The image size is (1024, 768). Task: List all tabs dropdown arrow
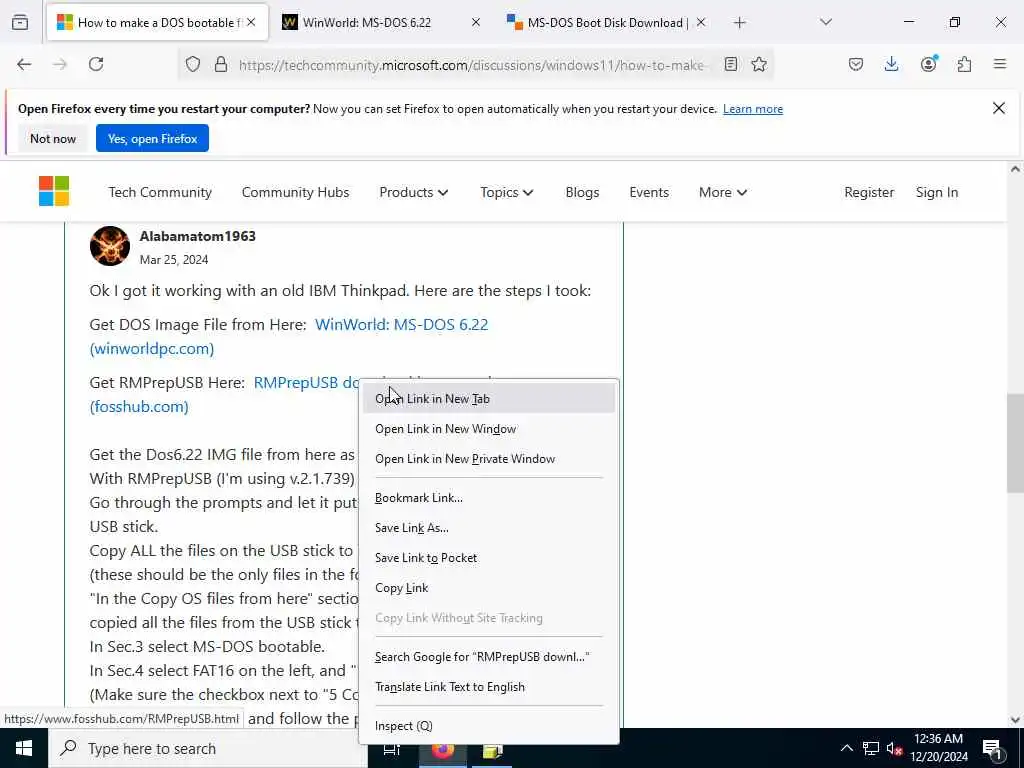825,22
